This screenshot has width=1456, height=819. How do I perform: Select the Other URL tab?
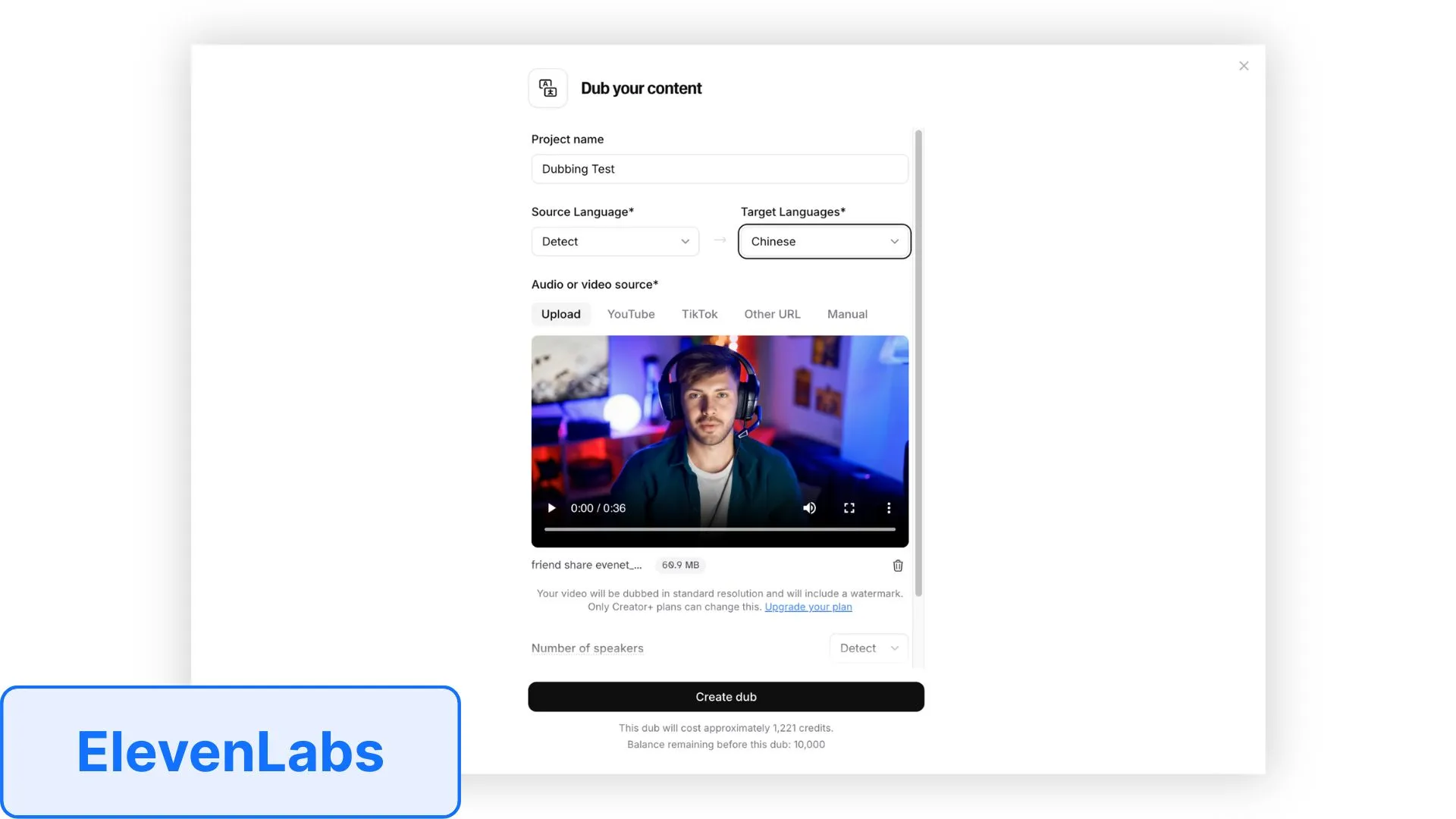pyautogui.click(x=772, y=314)
